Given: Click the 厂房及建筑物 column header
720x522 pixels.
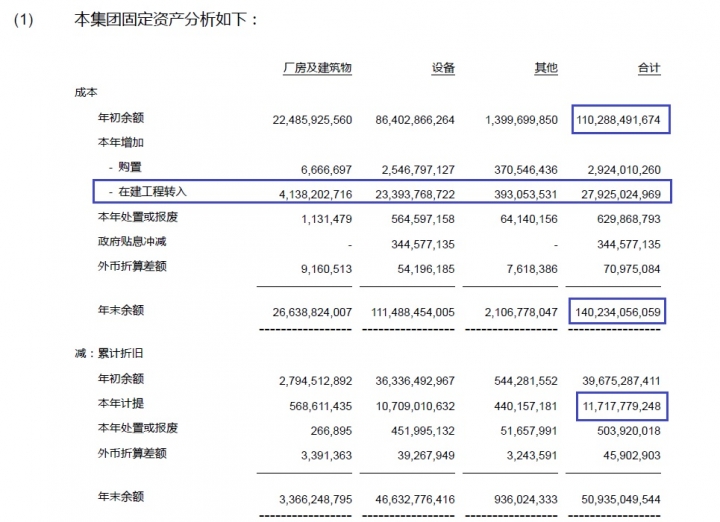Looking at the screenshot, I should pyautogui.click(x=317, y=68).
